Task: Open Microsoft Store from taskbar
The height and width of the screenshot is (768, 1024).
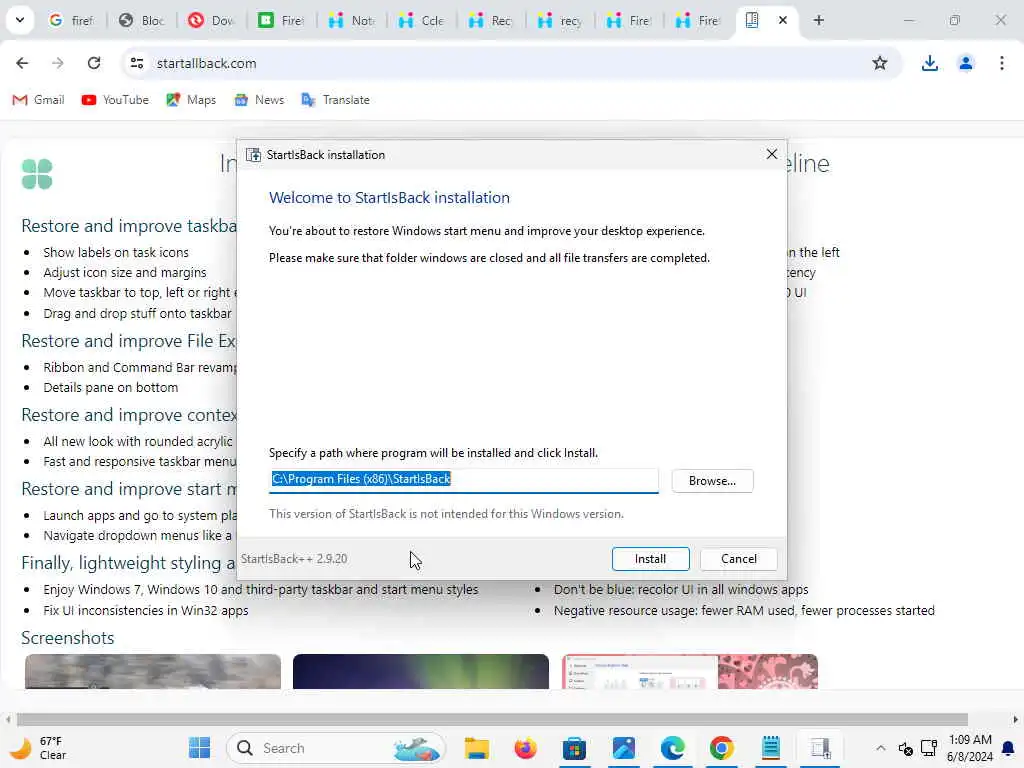Action: tap(574, 748)
